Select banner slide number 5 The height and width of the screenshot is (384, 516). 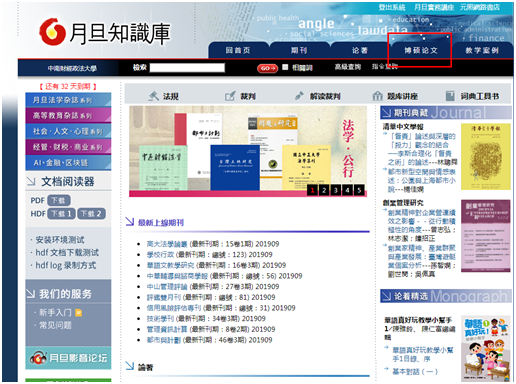359,190
